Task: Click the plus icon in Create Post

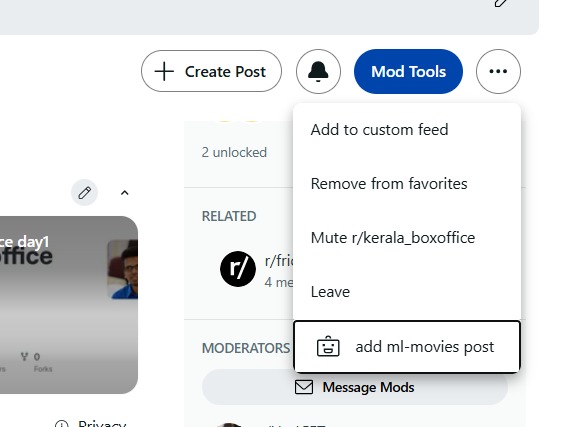Action: [164, 71]
